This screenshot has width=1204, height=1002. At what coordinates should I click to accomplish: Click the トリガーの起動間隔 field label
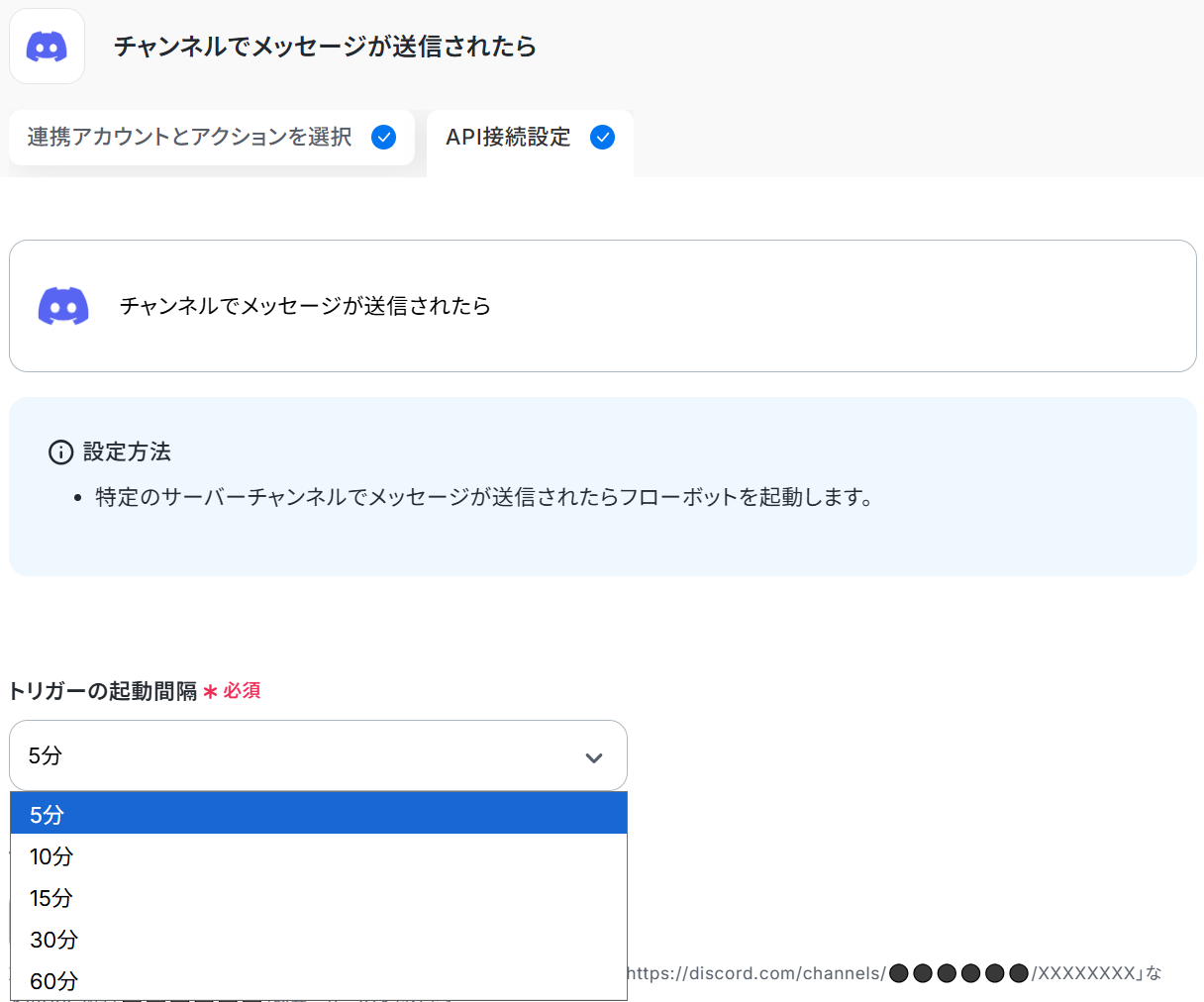coord(103,691)
